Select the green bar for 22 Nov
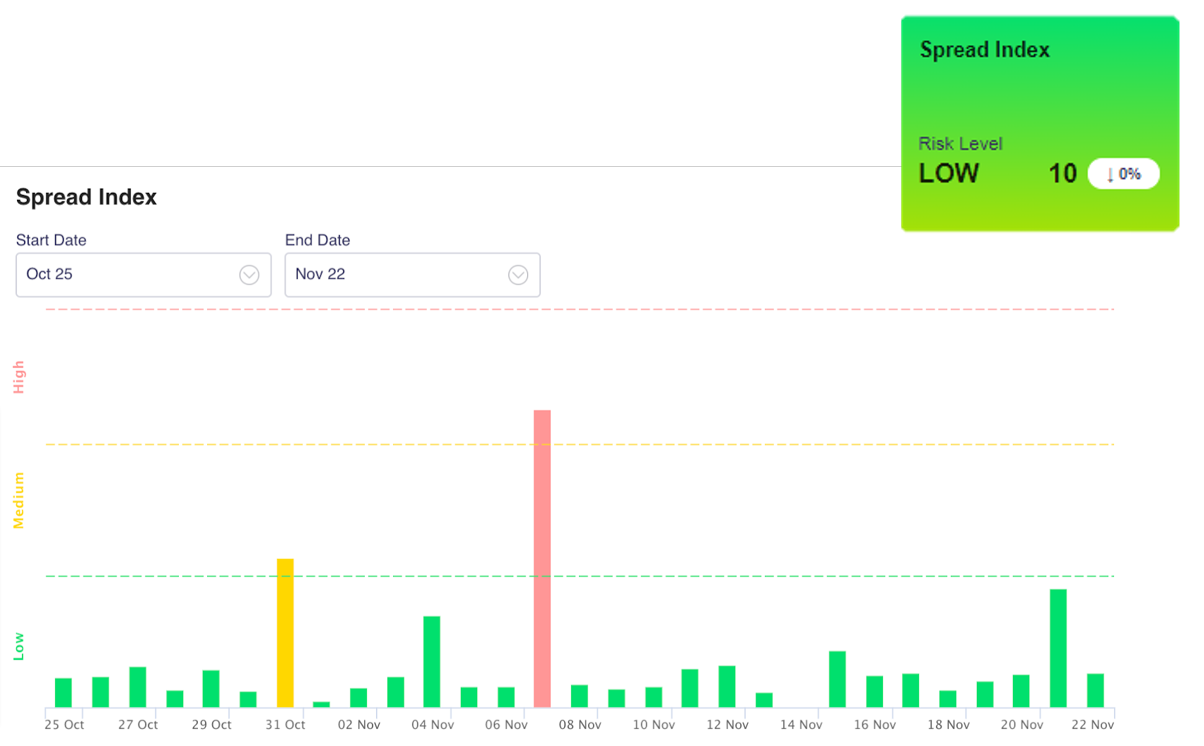The width and height of the screenshot is (1204, 746). (x=1095, y=691)
